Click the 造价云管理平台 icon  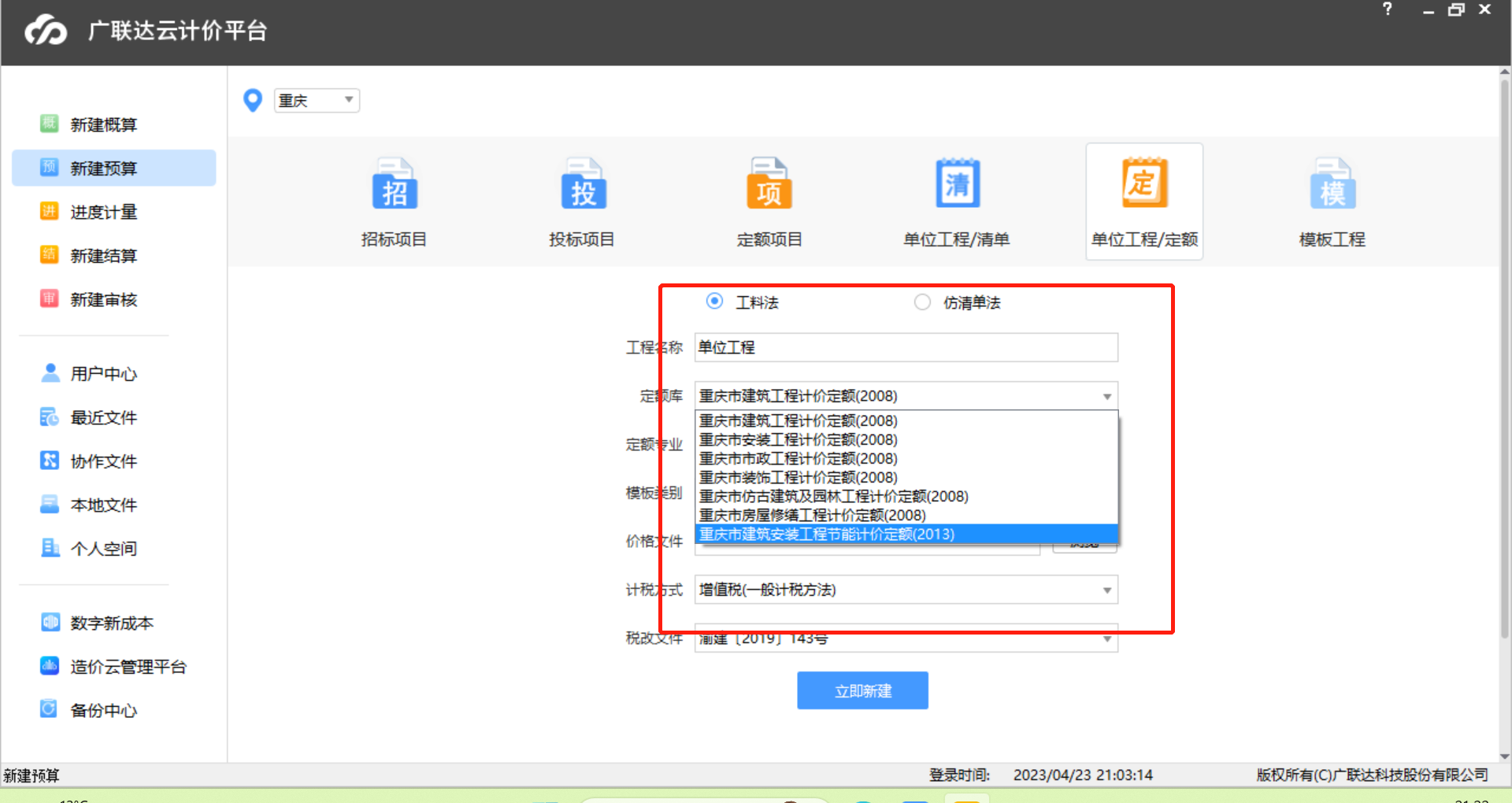coord(50,666)
